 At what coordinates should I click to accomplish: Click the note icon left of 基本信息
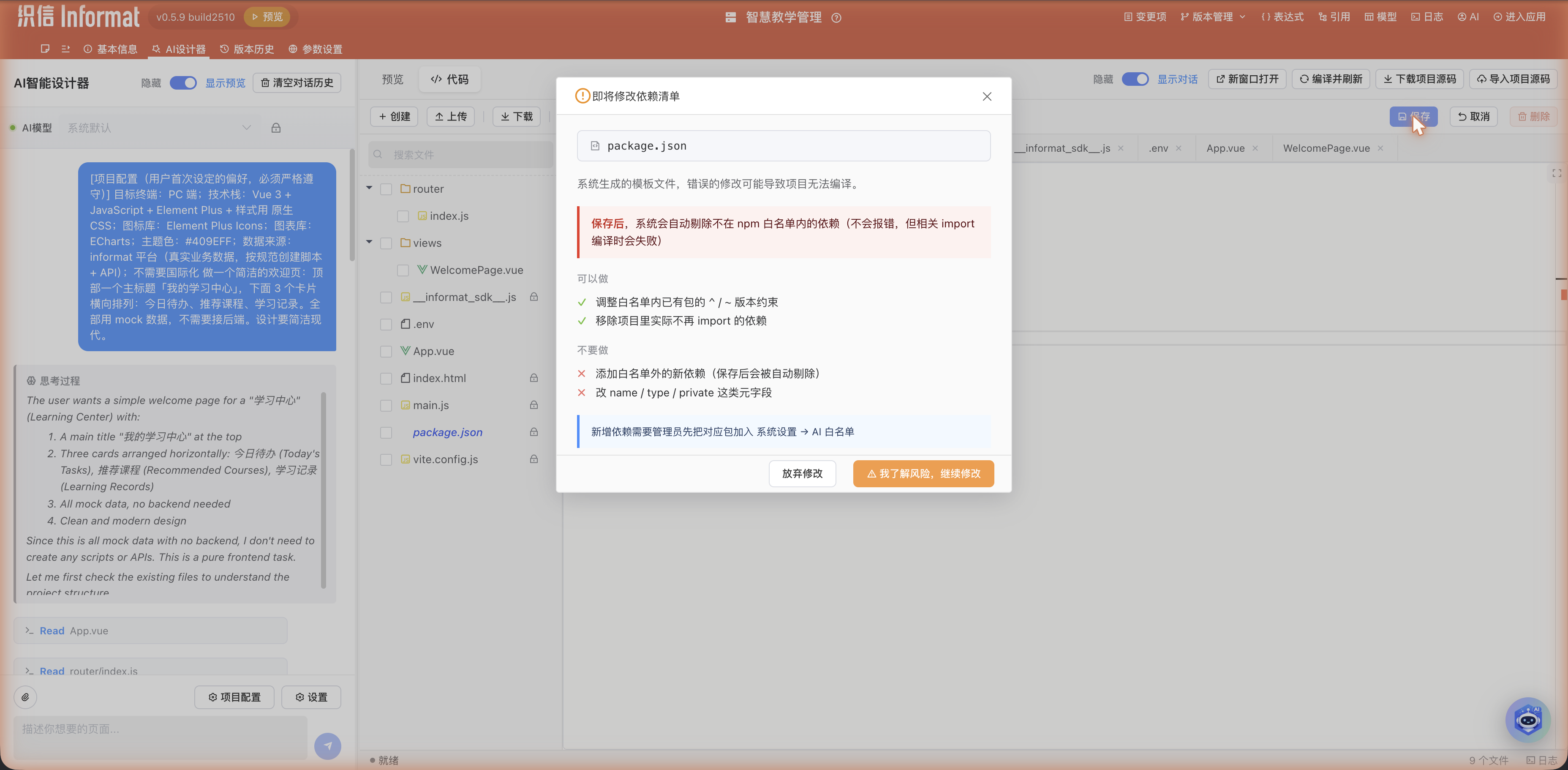45,49
